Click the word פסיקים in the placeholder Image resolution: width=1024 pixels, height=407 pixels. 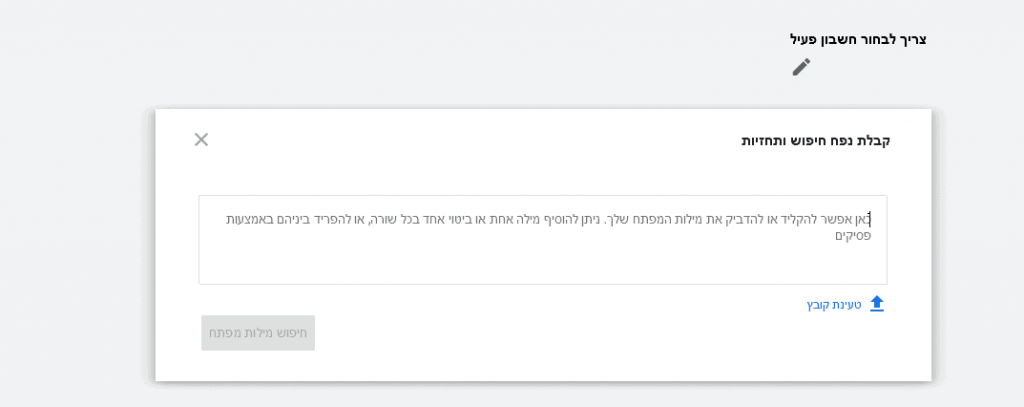853,236
